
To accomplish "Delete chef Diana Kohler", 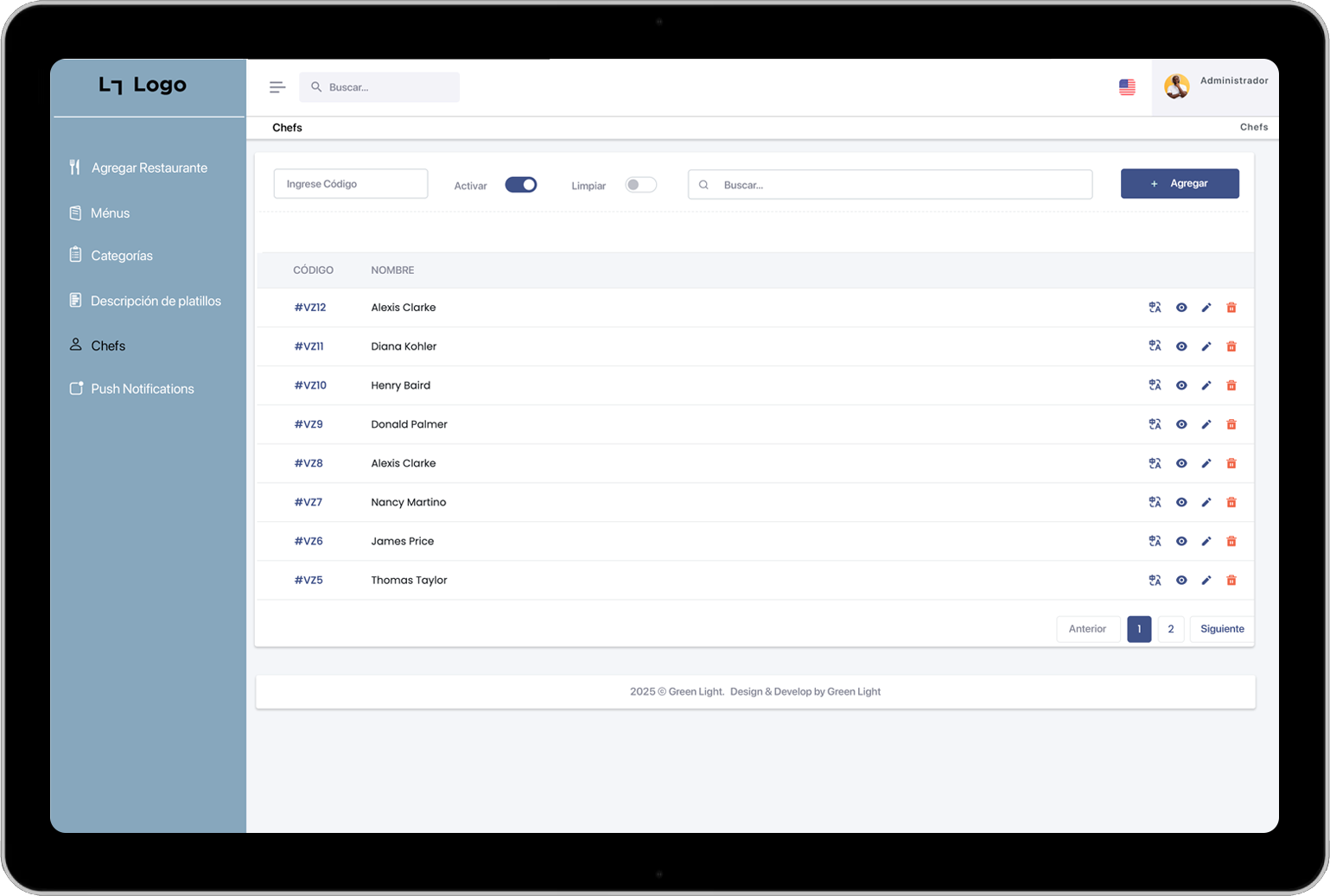I will (1231, 346).
